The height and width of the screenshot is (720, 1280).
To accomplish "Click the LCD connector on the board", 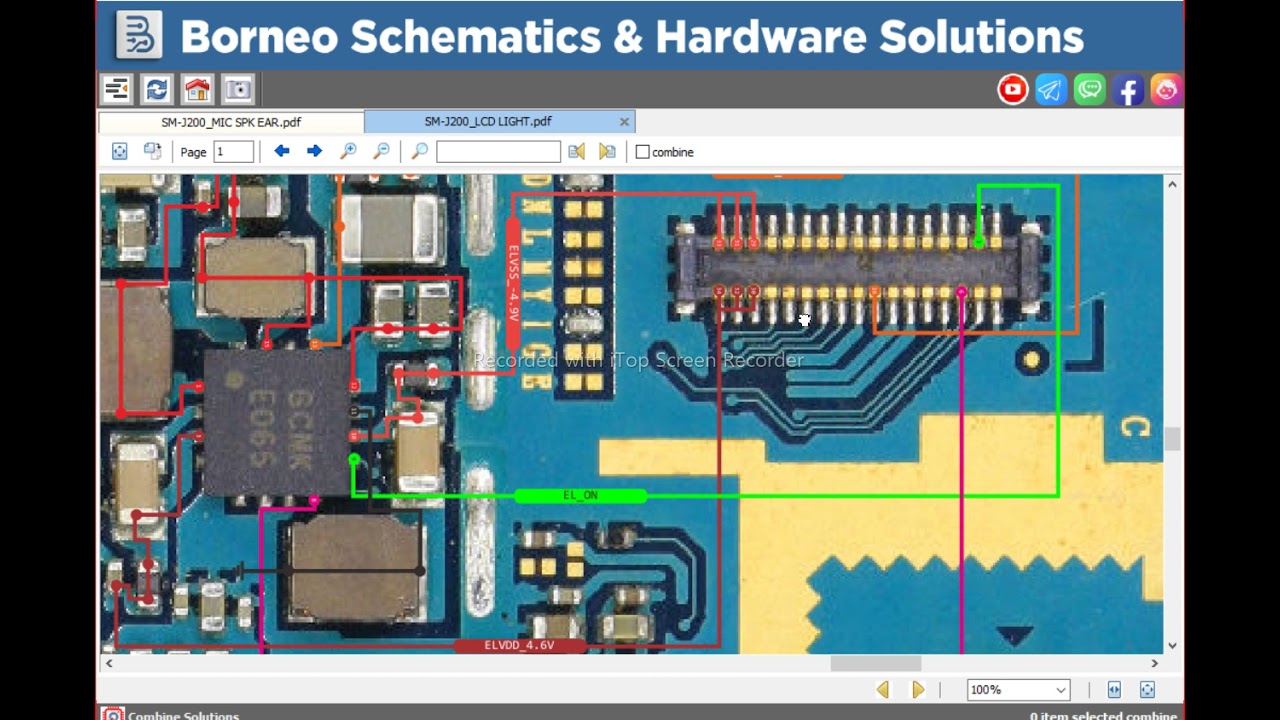I will point(858,268).
